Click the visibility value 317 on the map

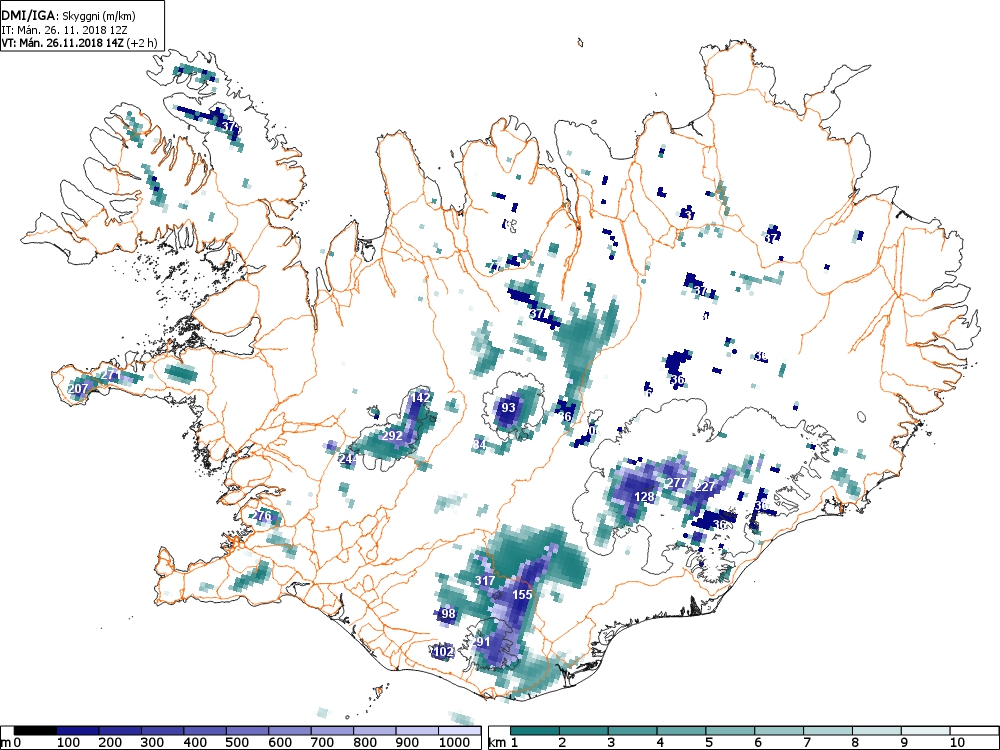point(485,580)
